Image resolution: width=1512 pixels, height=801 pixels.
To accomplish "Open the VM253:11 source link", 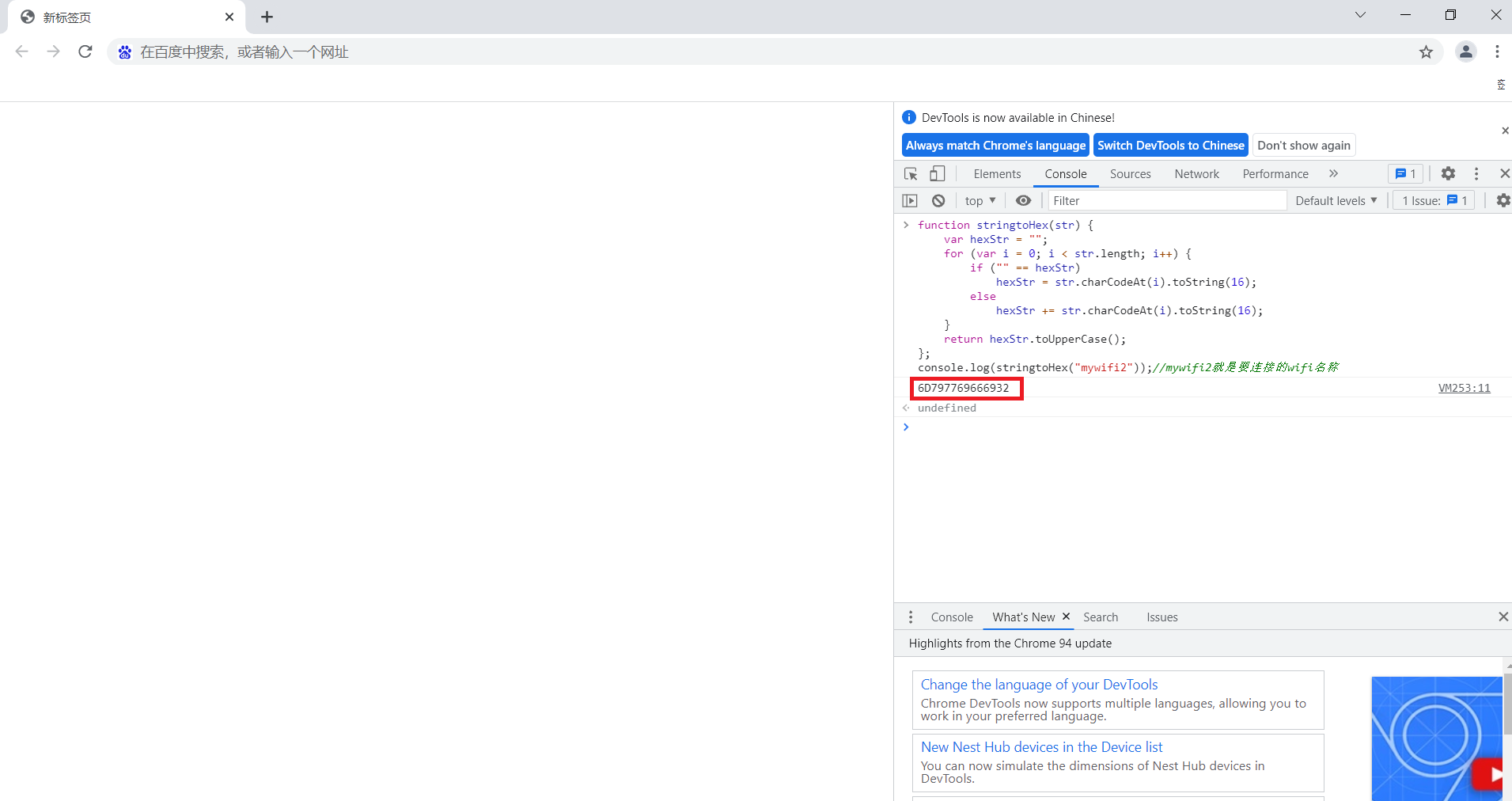I will pos(1464,388).
